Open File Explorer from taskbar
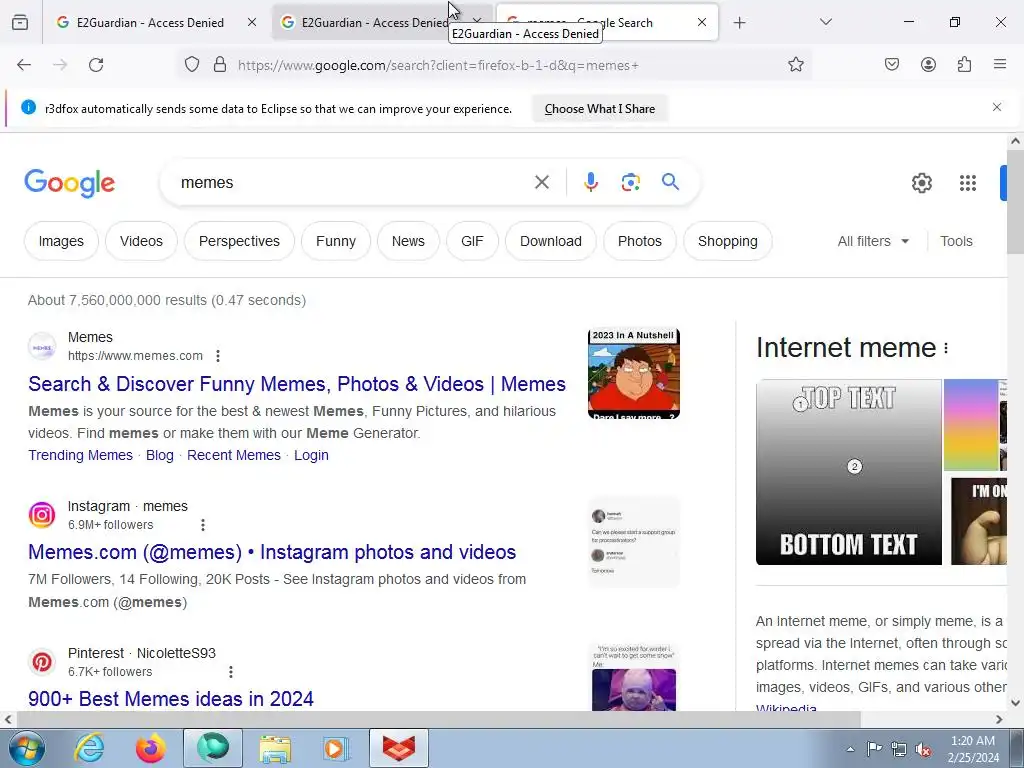The height and width of the screenshot is (768, 1024). pos(275,748)
